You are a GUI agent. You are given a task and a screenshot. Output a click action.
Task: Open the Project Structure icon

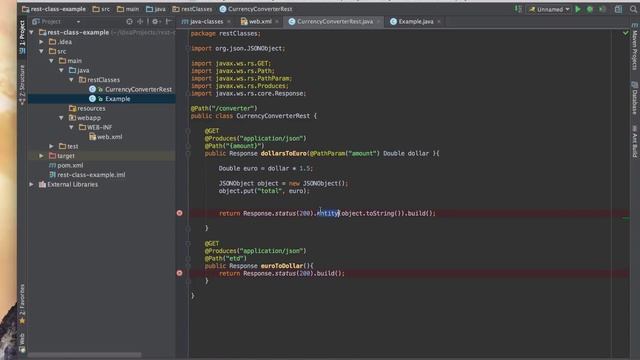[x=619, y=9]
